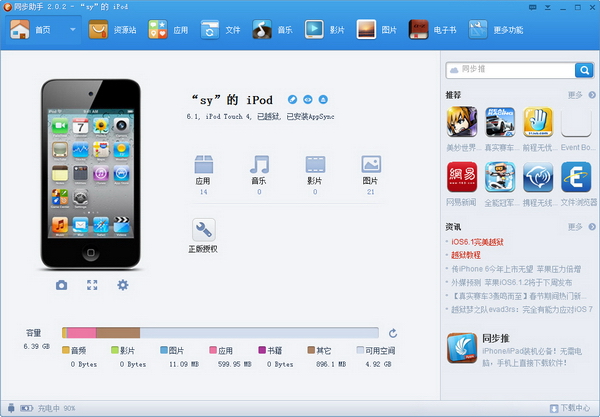Open the 真实赛车 app icon
Image resolution: width=600 pixels, height=417 pixels.
[x=500, y=122]
